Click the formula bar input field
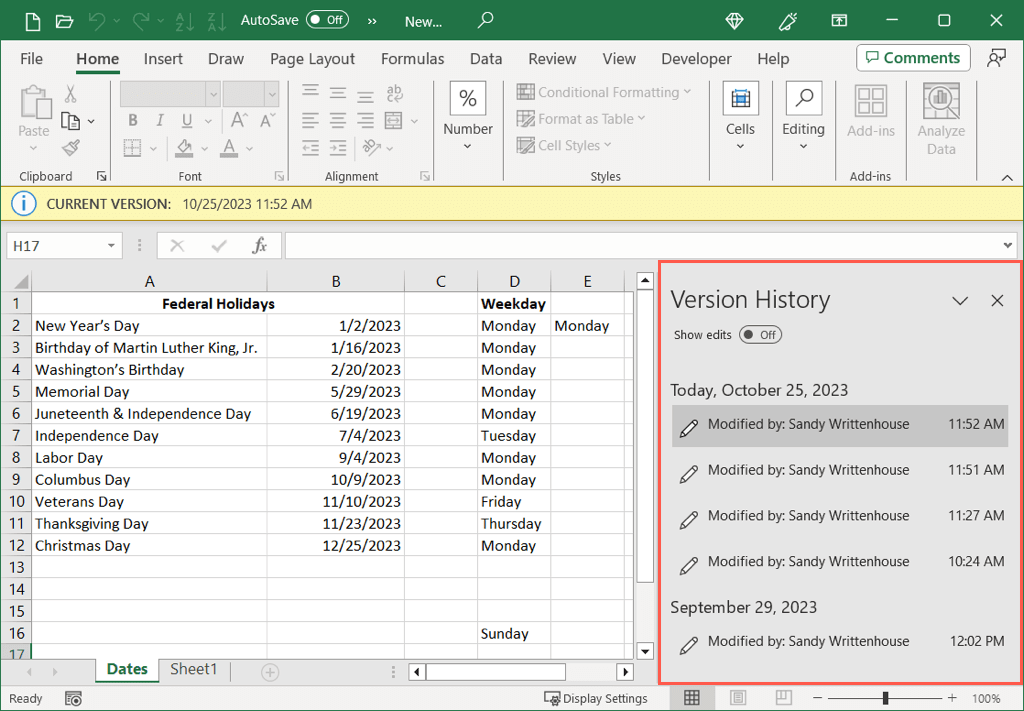 coord(640,246)
